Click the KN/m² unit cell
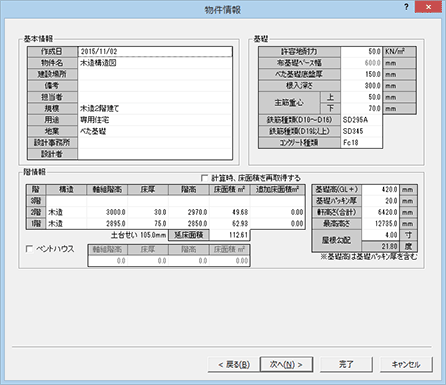This screenshot has height=385, width=446. [399, 52]
